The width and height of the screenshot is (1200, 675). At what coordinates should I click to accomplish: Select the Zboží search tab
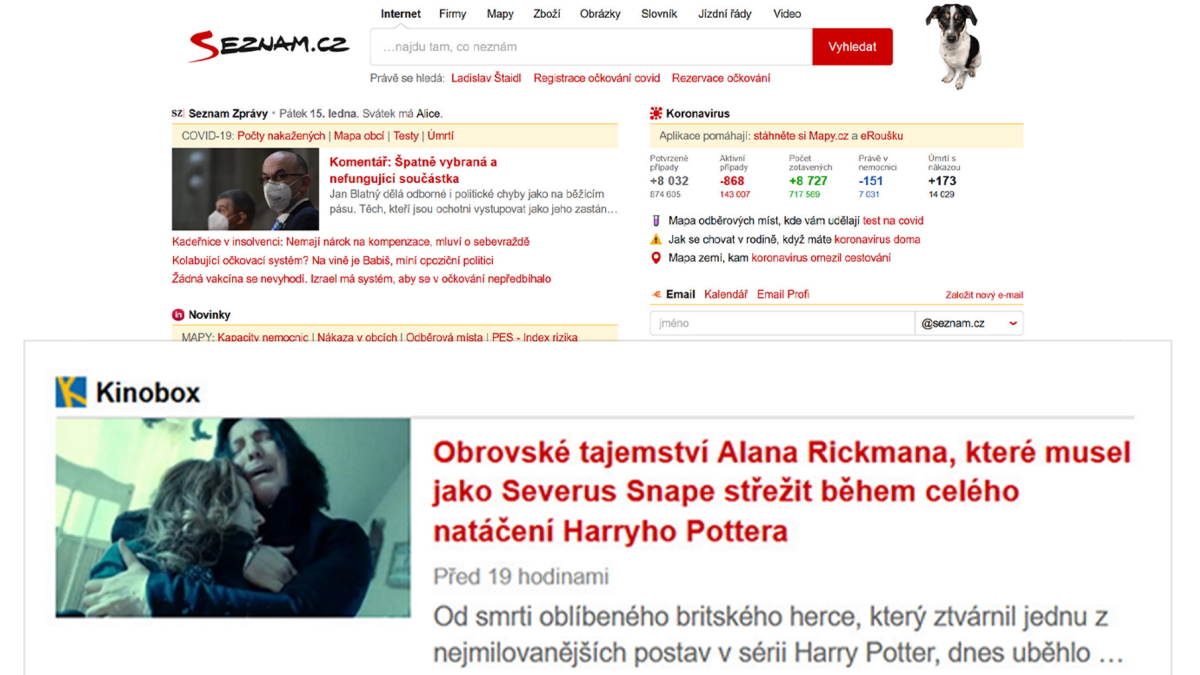point(547,14)
